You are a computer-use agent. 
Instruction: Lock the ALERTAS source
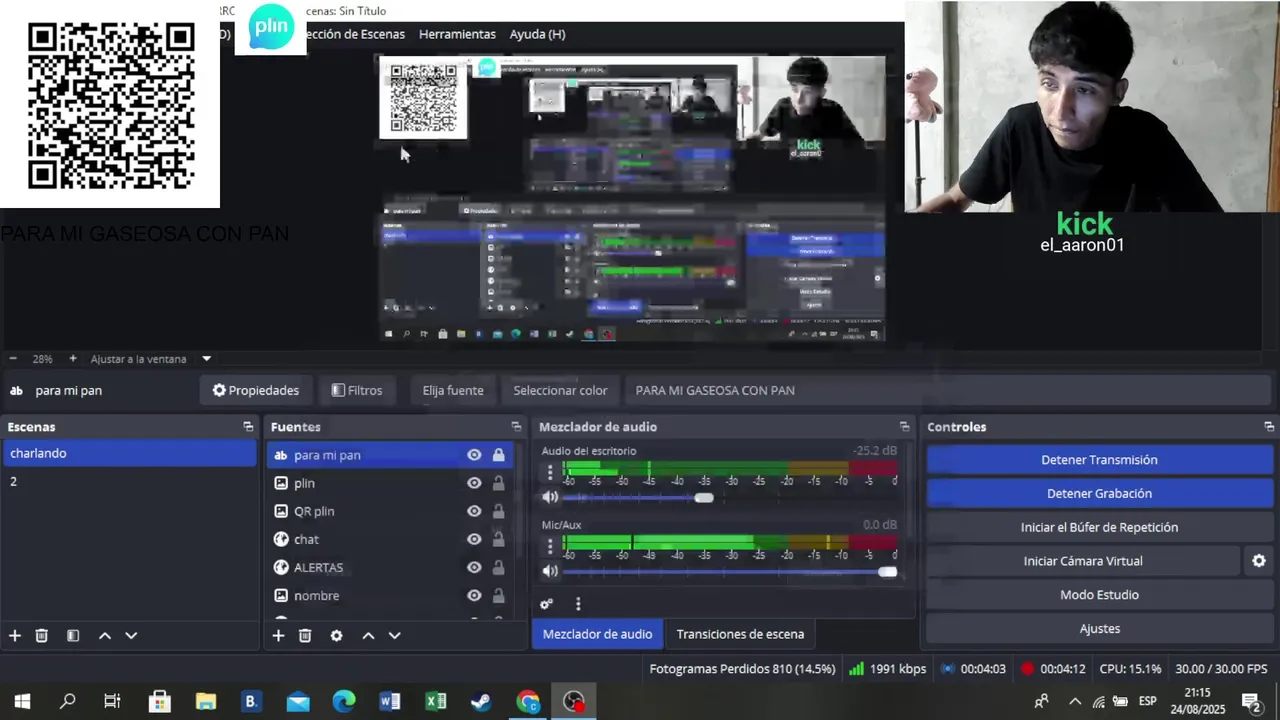pyautogui.click(x=498, y=567)
